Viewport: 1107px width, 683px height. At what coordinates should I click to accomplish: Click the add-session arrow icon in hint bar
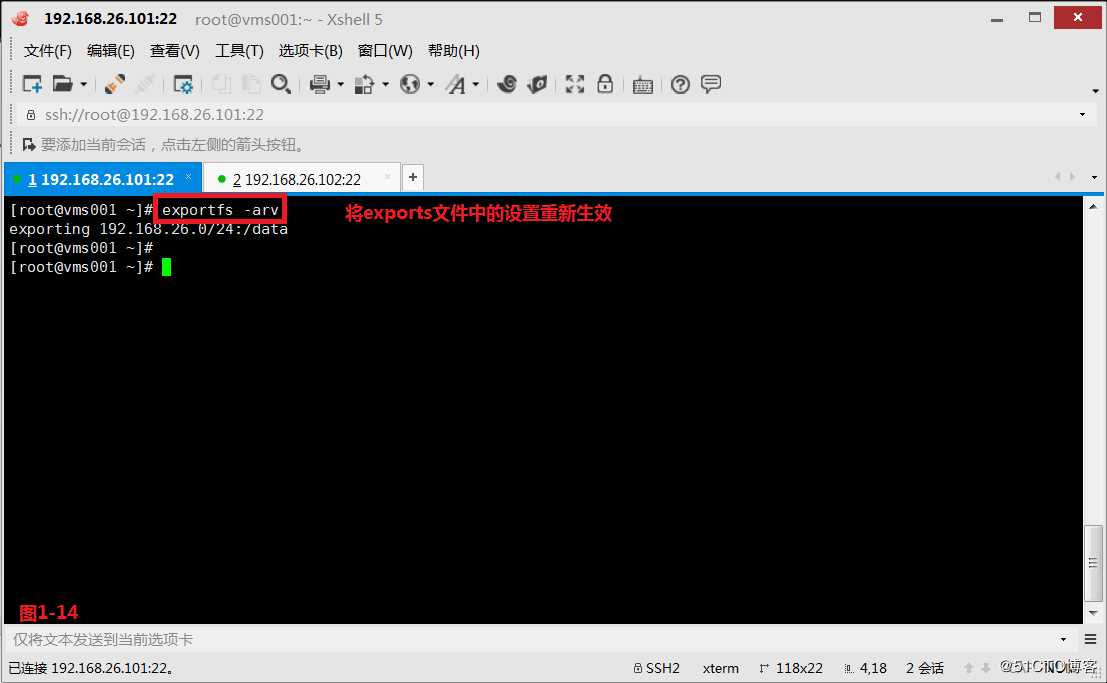(x=29, y=145)
